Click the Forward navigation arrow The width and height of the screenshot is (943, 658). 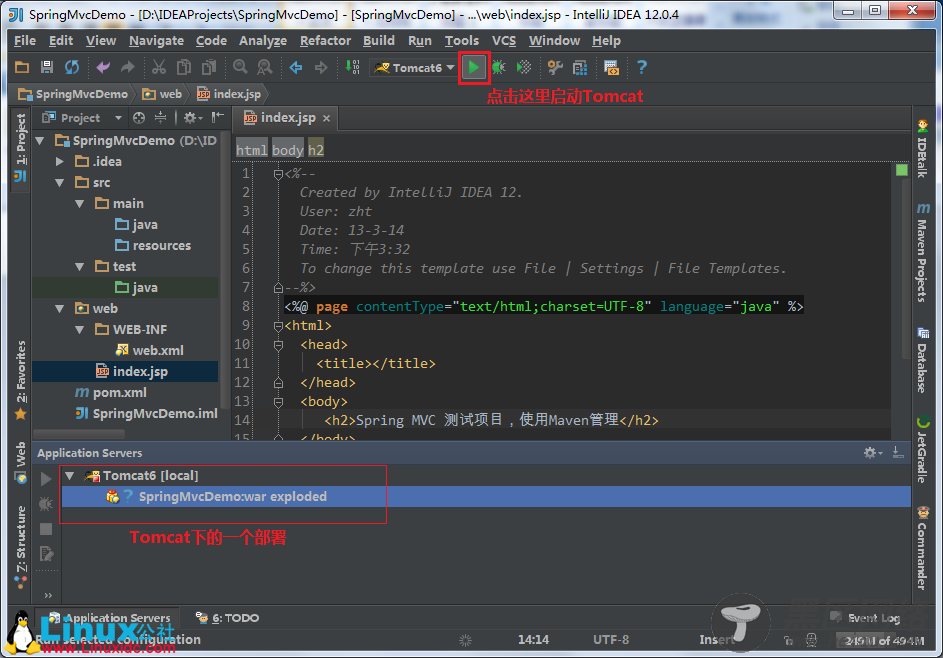[321, 67]
